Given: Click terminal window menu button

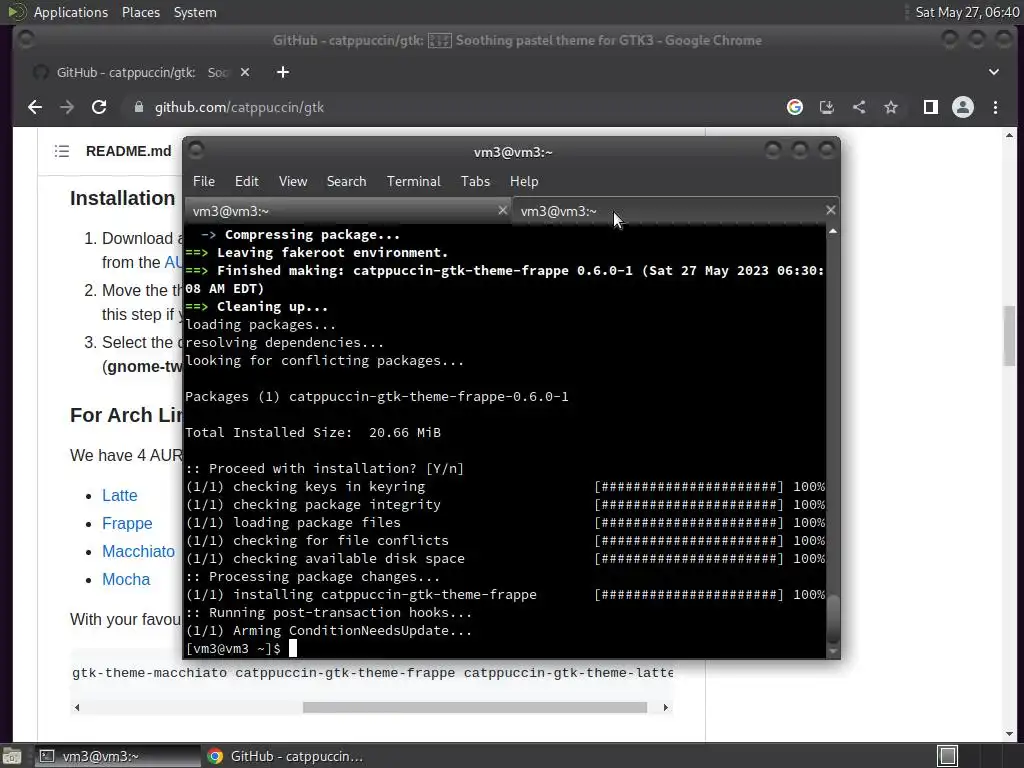Looking at the screenshot, I should coord(196,151).
